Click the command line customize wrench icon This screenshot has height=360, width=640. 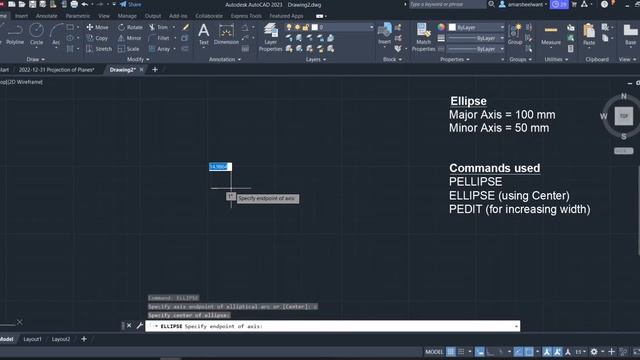coord(139,326)
